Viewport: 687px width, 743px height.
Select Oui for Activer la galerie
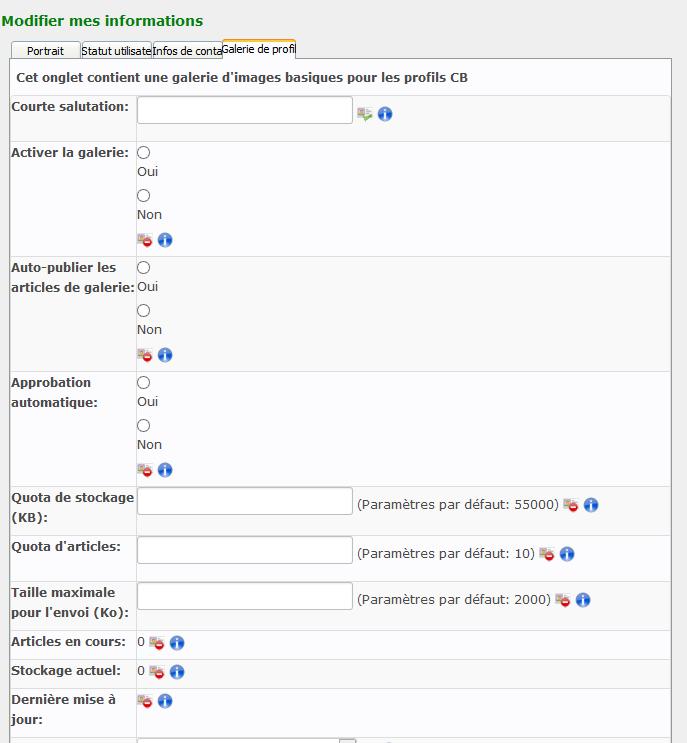pos(144,153)
